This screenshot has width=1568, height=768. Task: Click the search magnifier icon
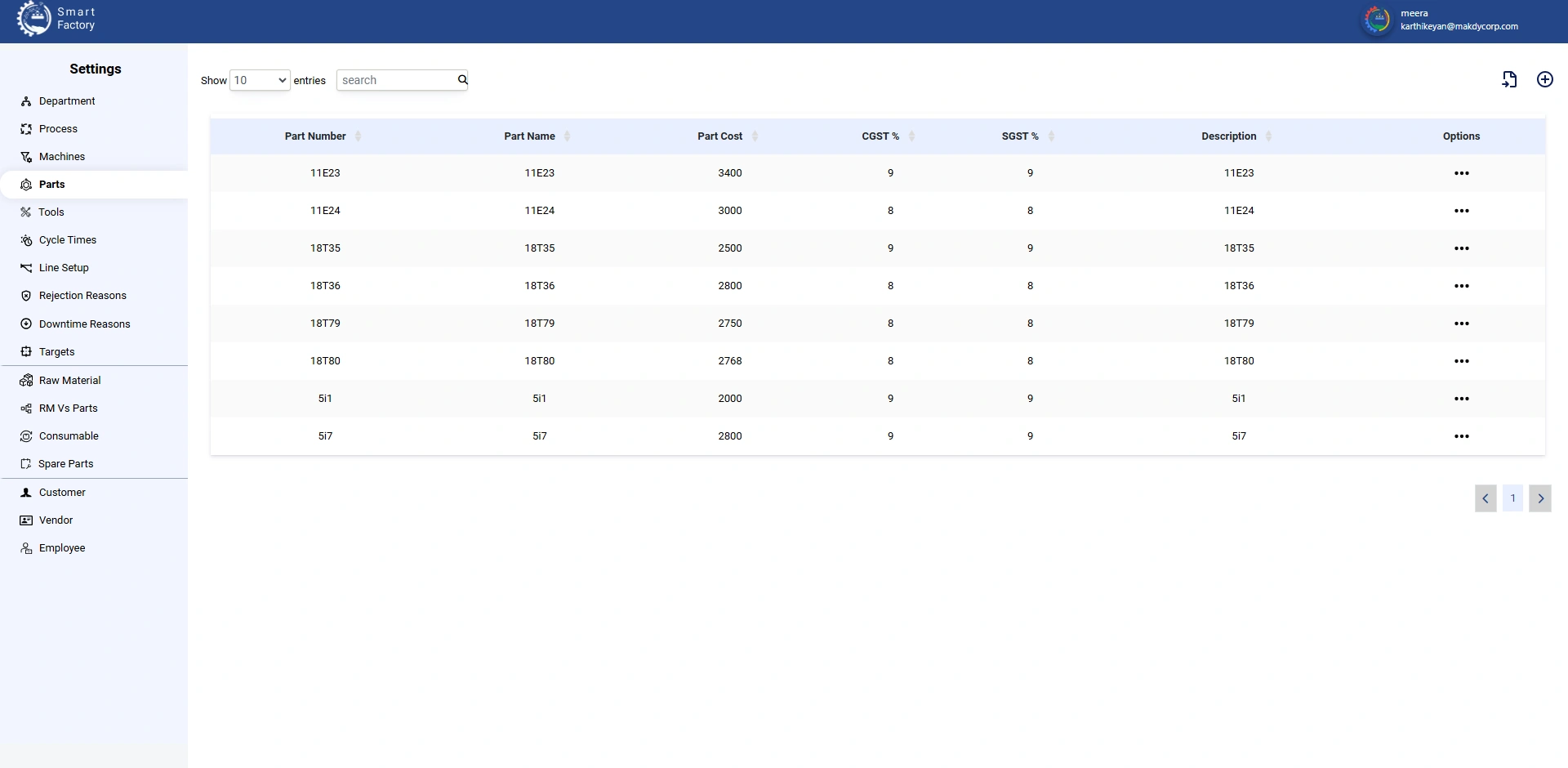[462, 80]
